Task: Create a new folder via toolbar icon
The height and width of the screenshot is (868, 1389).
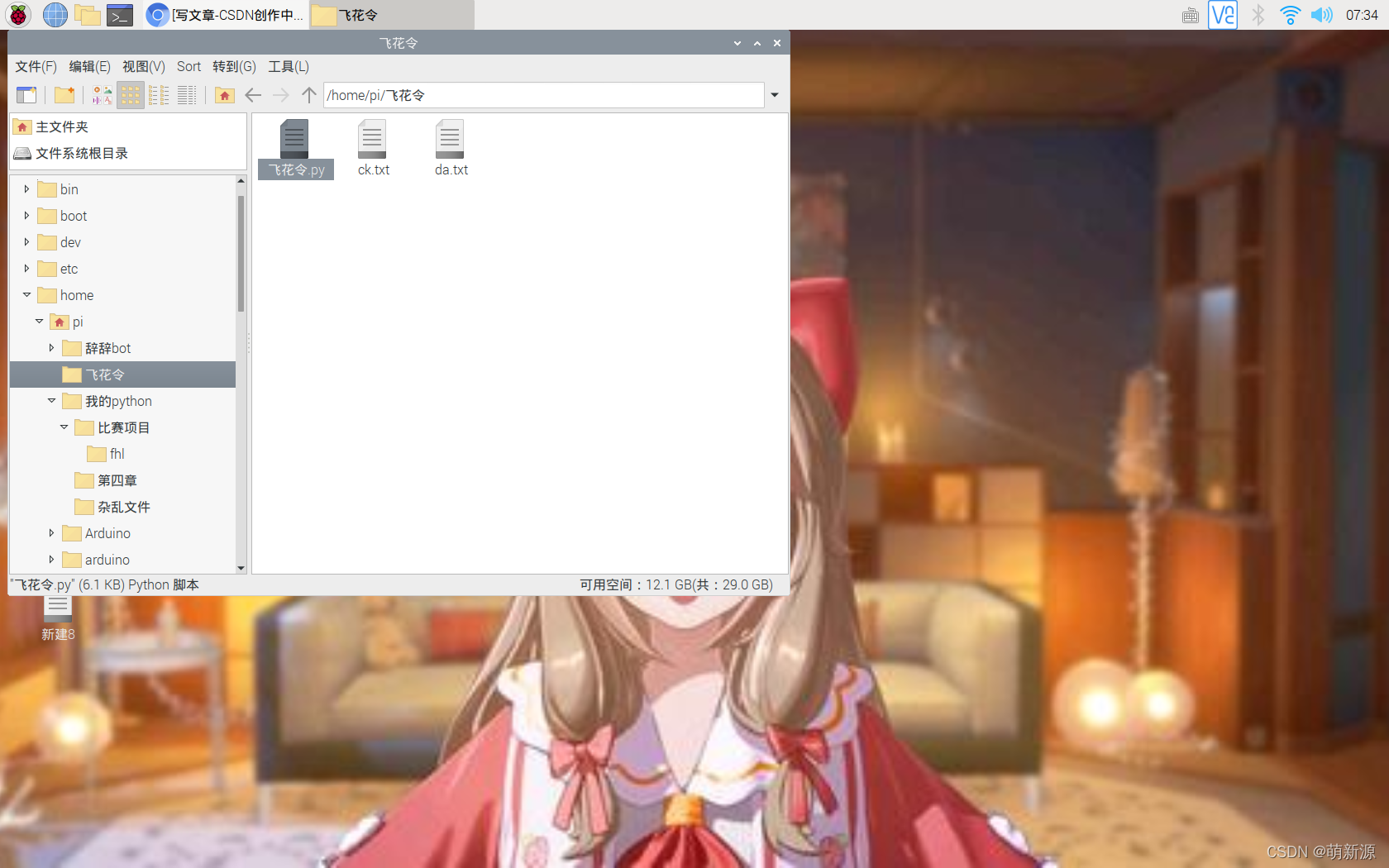Action: coord(64,95)
